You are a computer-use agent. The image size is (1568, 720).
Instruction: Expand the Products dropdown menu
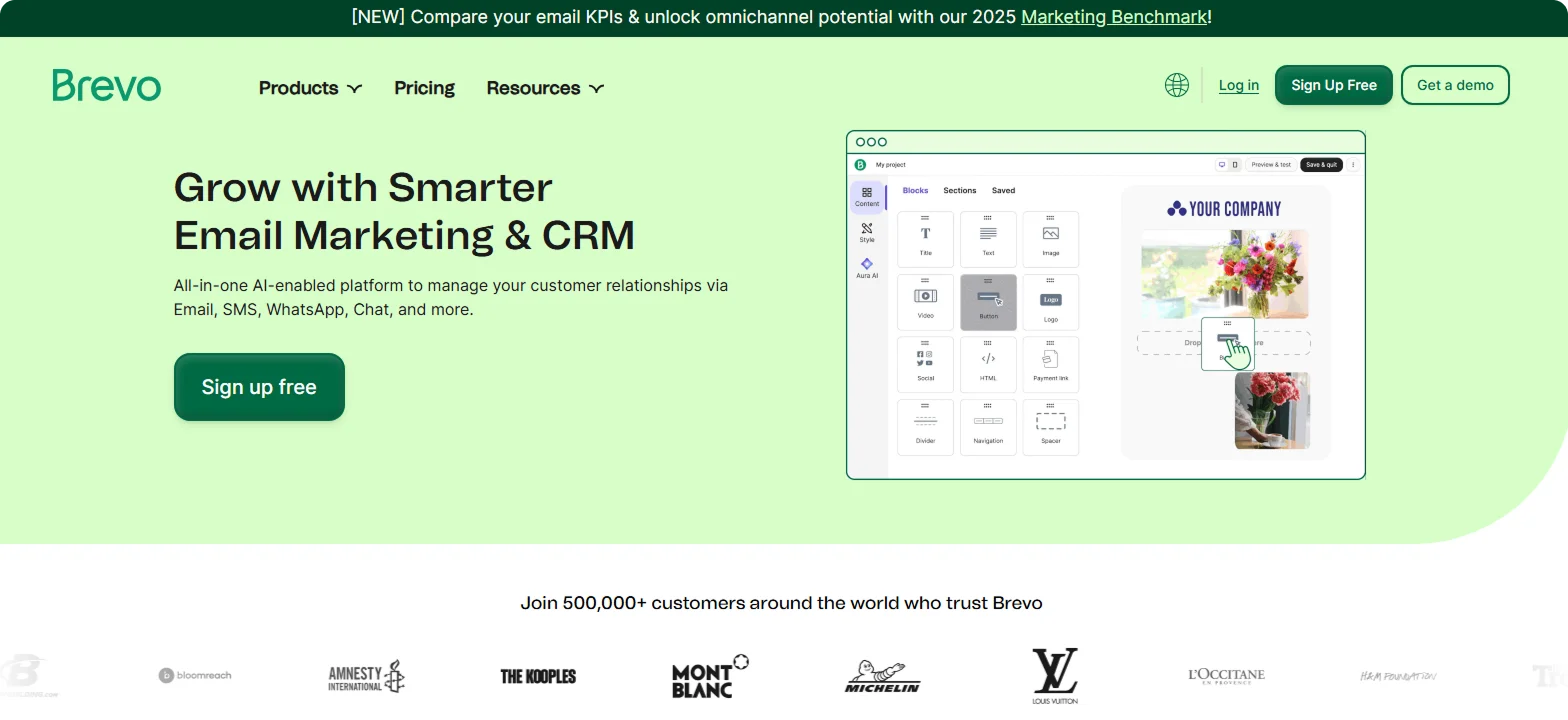click(x=310, y=88)
